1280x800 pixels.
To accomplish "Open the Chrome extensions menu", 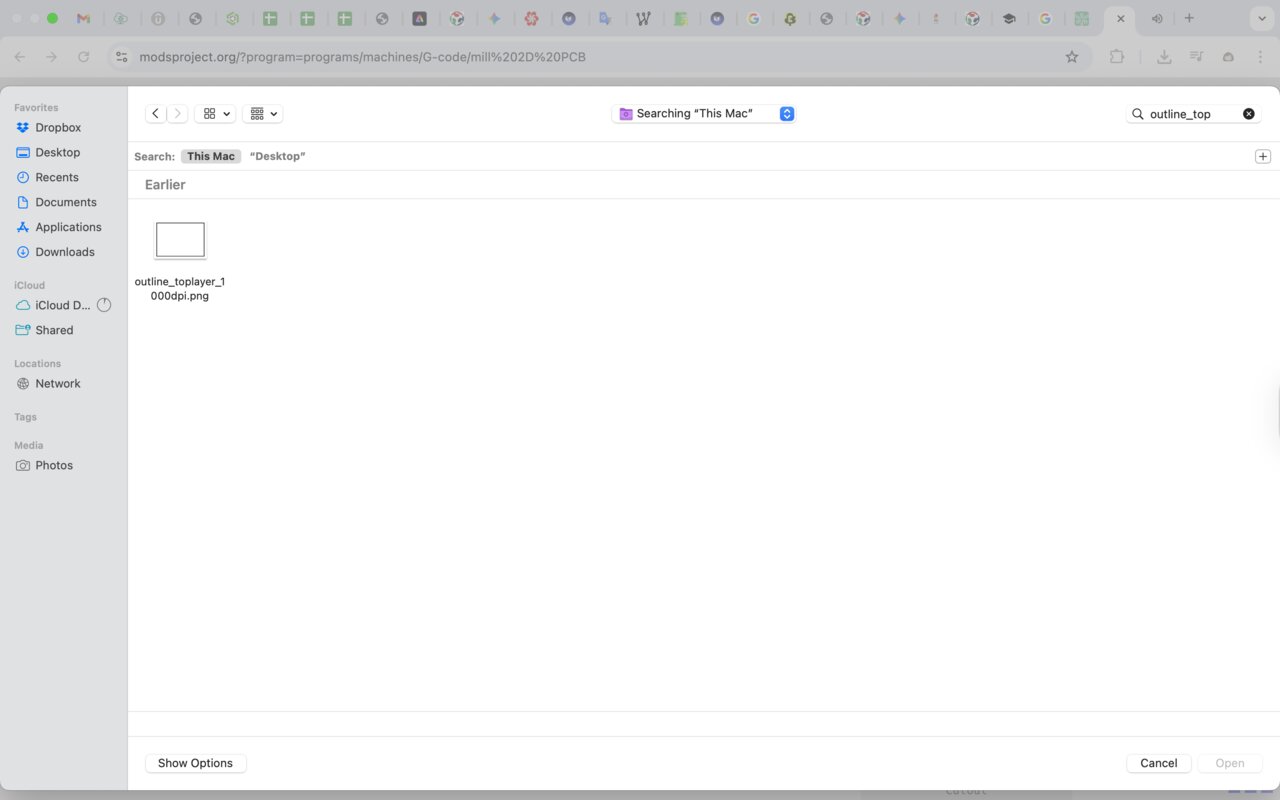I will click(1117, 57).
